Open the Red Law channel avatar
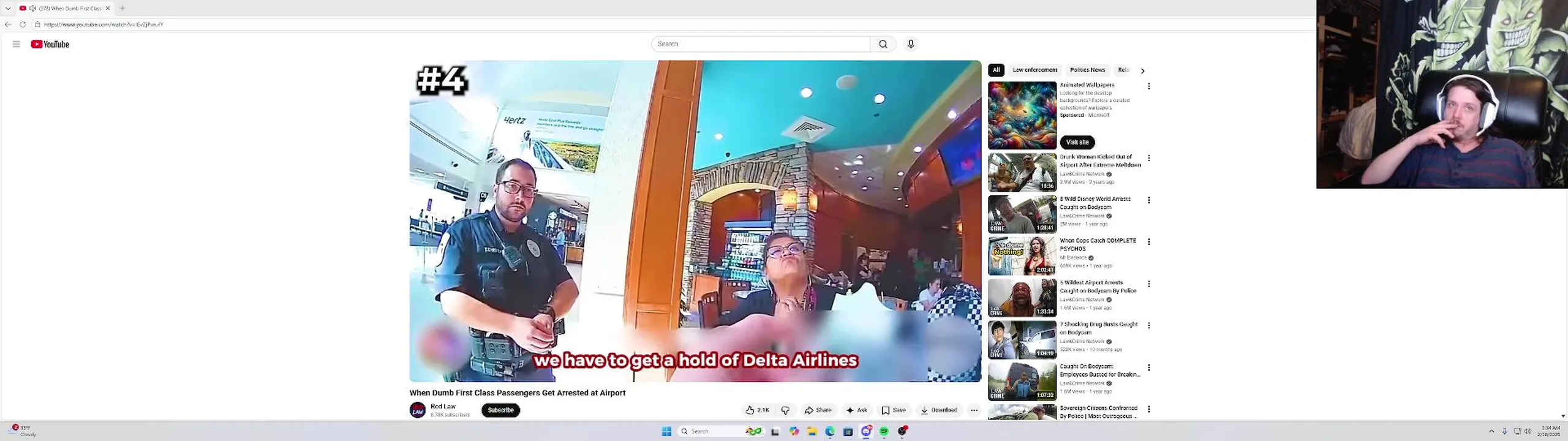Image resolution: width=1568 pixels, height=441 pixels. [x=418, y=410]
